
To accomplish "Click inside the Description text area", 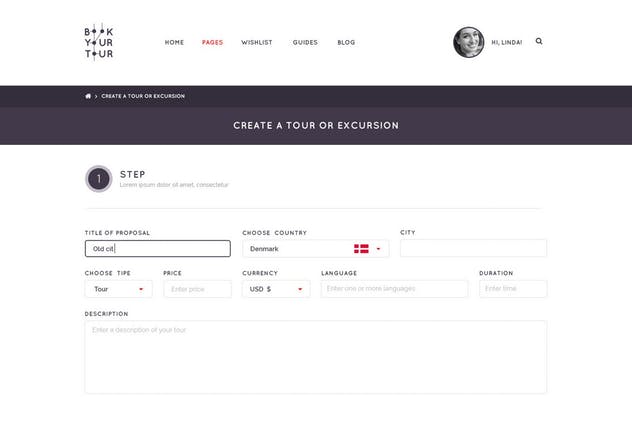I will tap(315, 357).
